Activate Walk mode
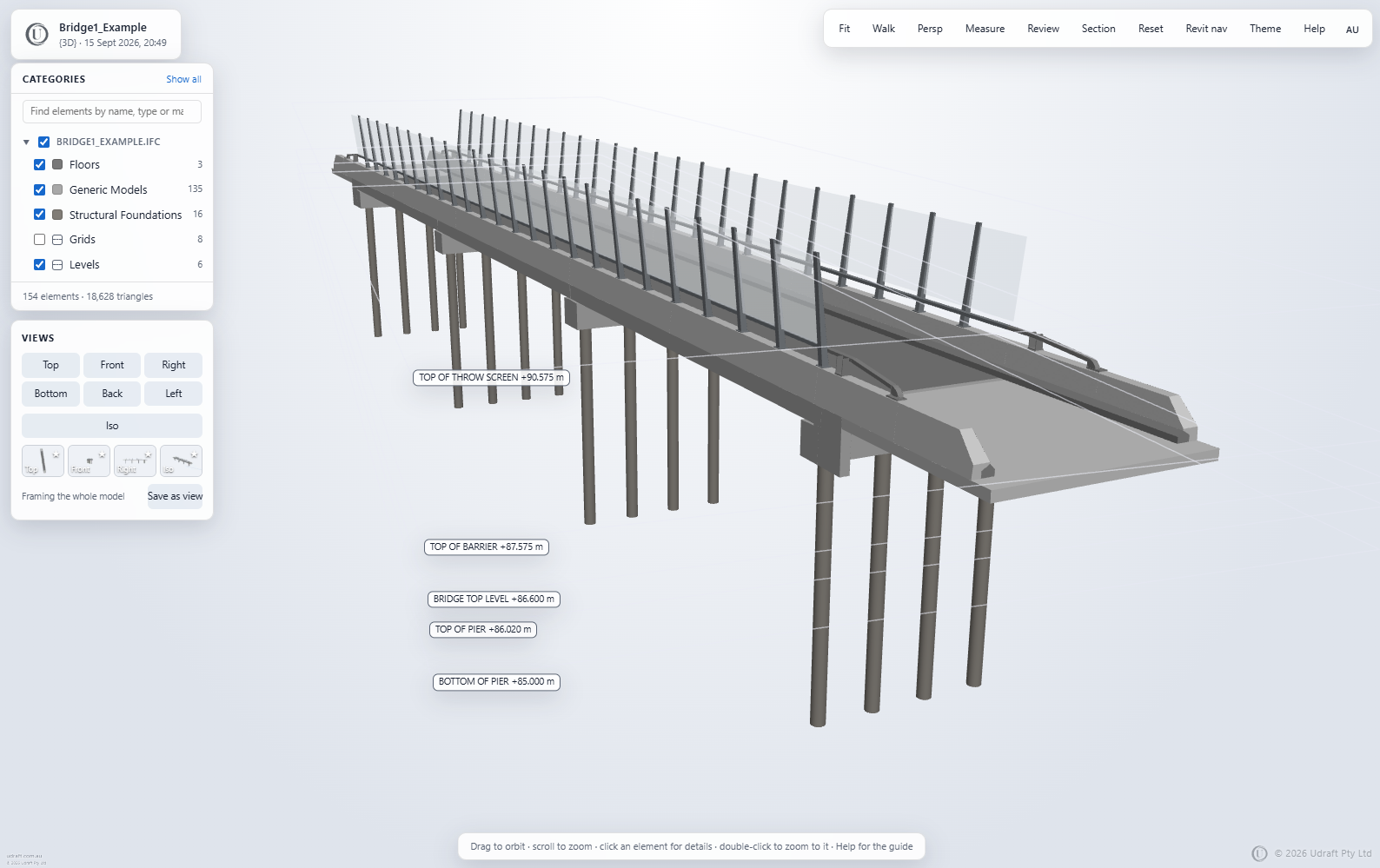 click(884, 29)
